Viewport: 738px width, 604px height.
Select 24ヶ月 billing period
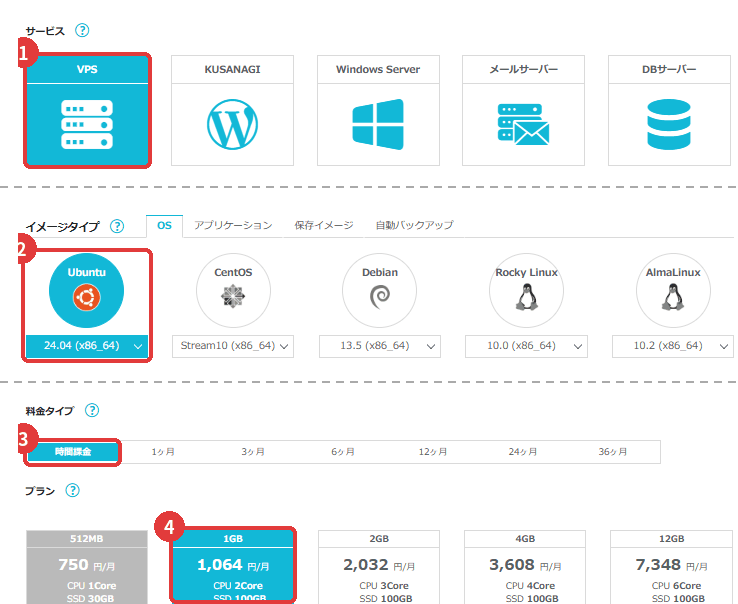(523, 452)
